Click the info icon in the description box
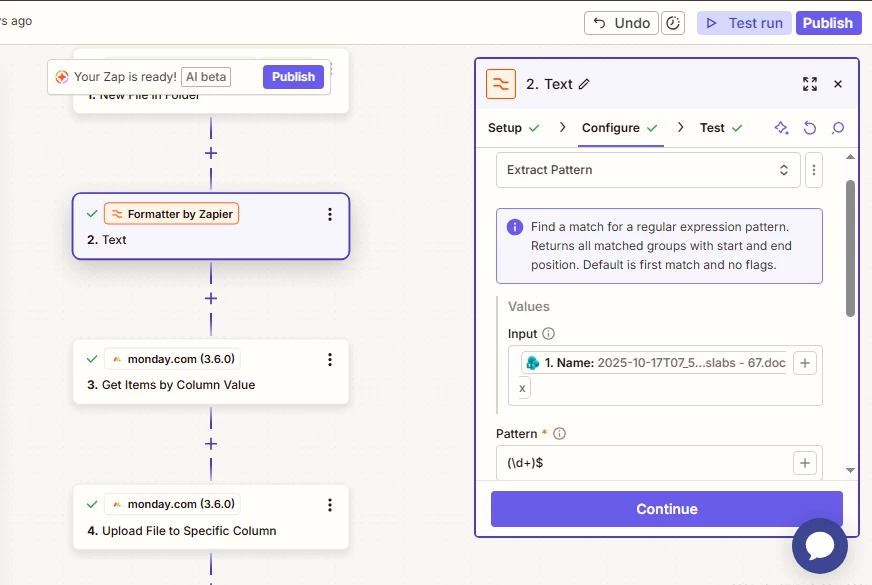Image resolution: width=872 pixels, height=585 pixels. click(x=515, y=227)
